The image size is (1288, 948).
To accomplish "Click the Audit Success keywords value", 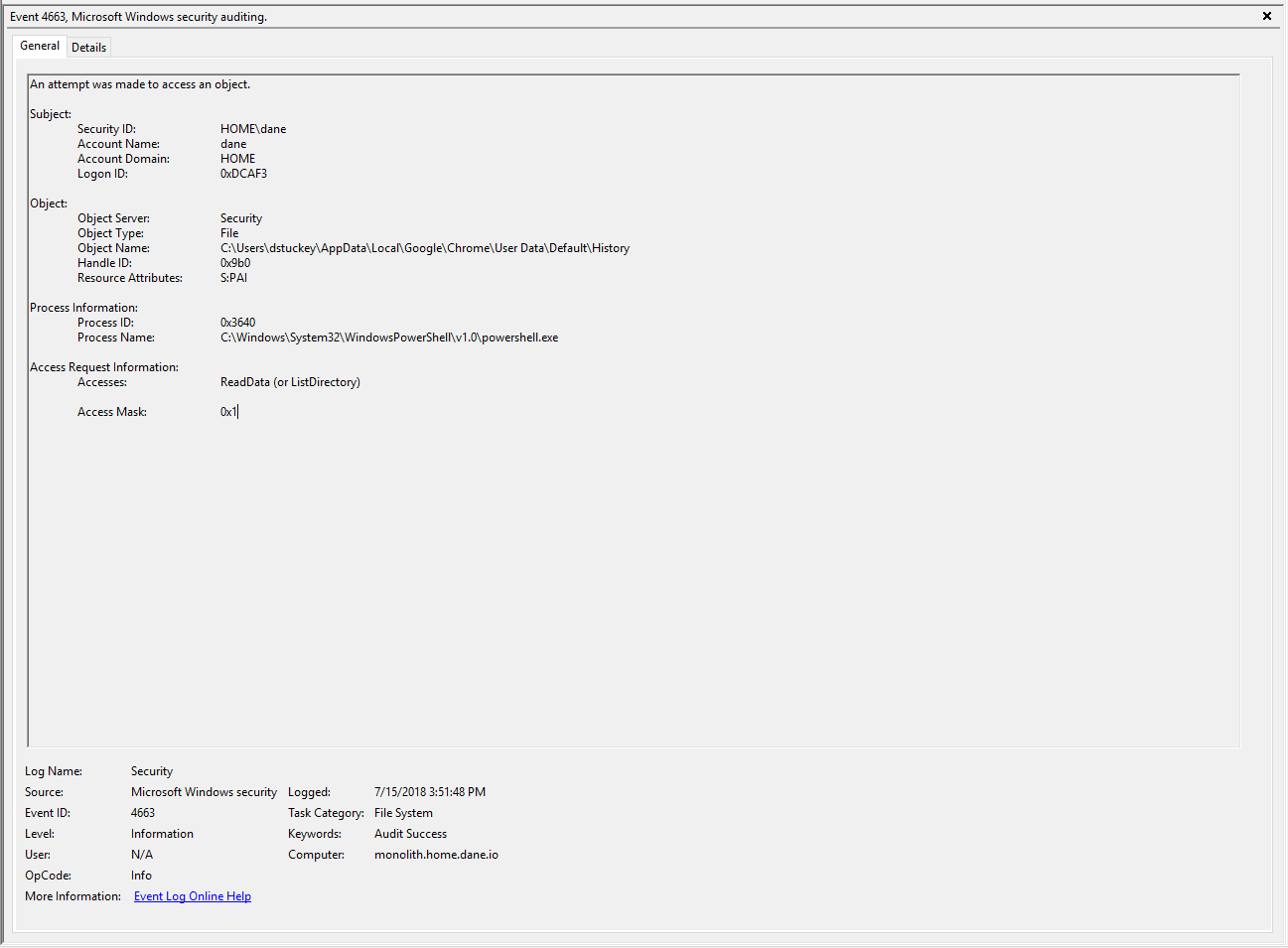I will click(410, 834).
